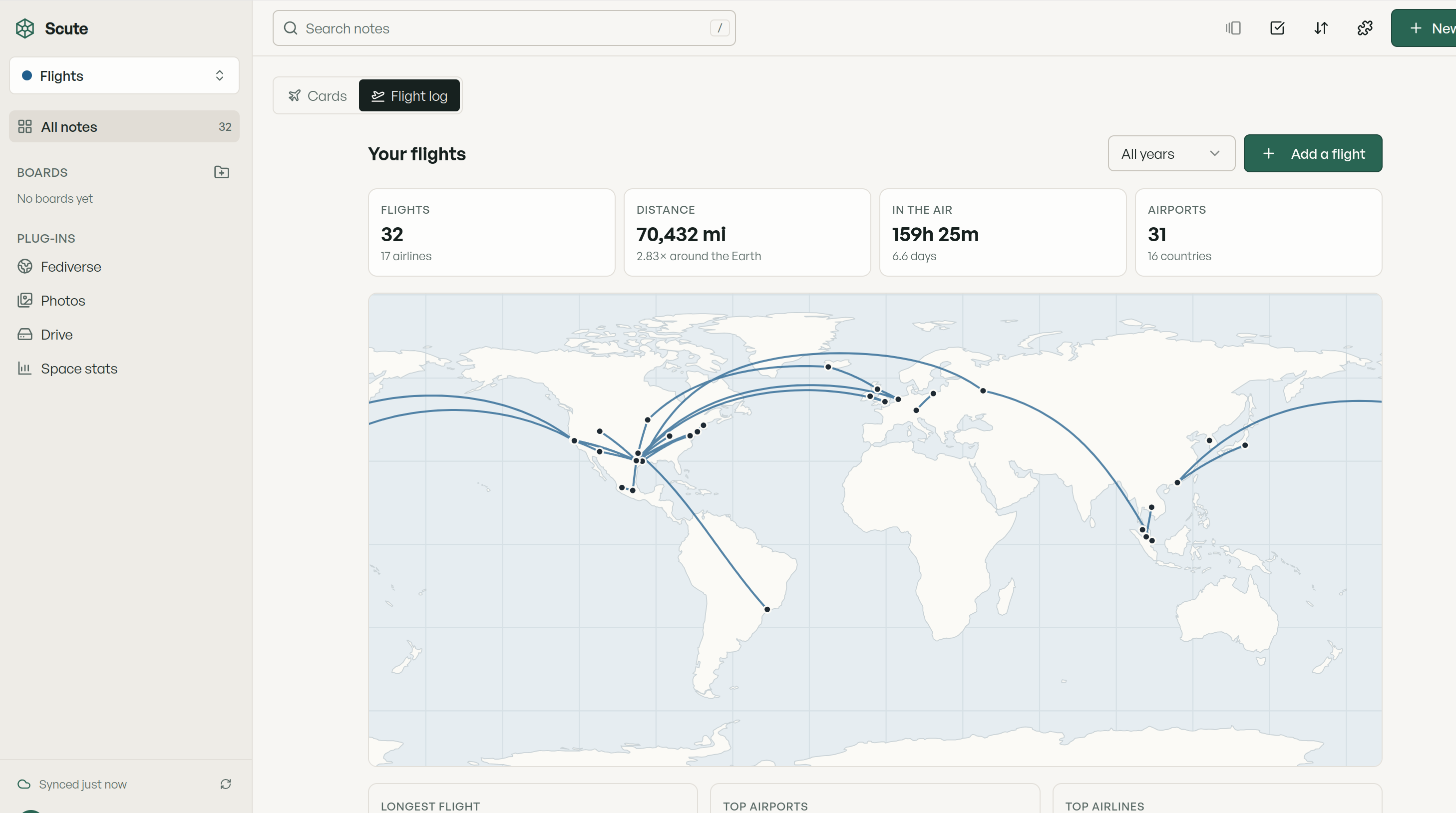Open the plug-ins puzzle icon
Screen dimensions: 1456x813
pos(1365,28)
